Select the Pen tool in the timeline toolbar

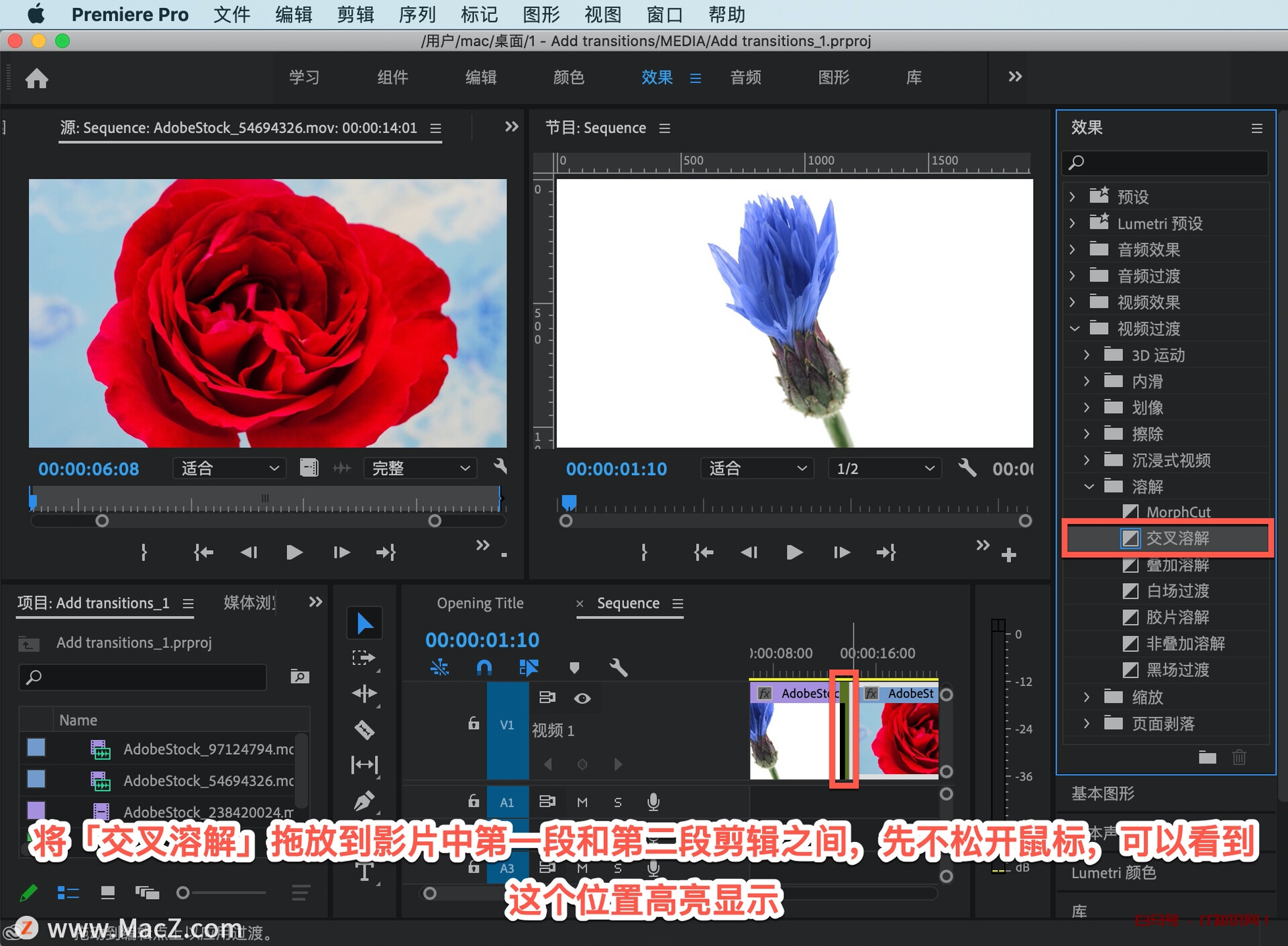coord(364,800)
